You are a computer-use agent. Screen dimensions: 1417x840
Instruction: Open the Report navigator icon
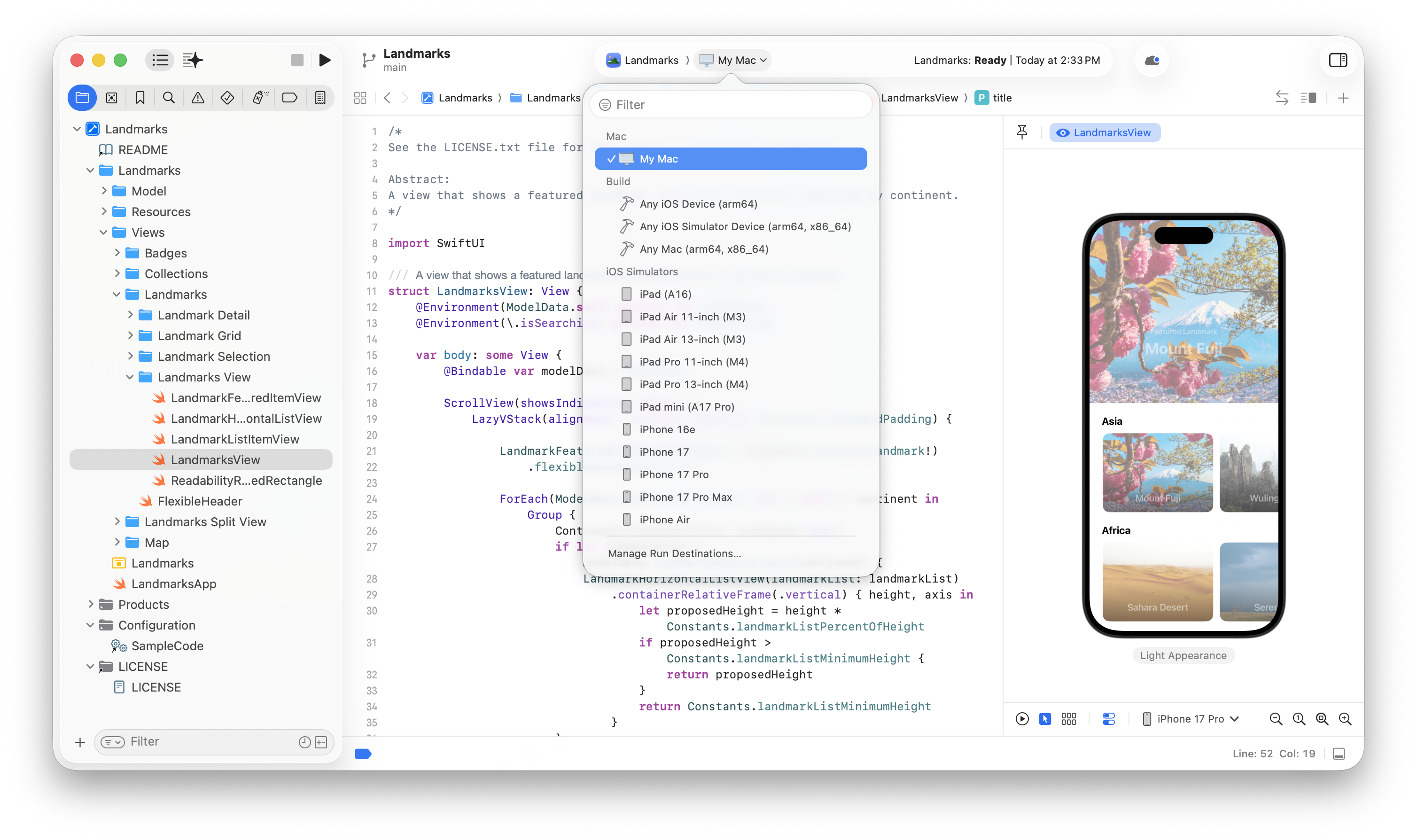[320, 98]
